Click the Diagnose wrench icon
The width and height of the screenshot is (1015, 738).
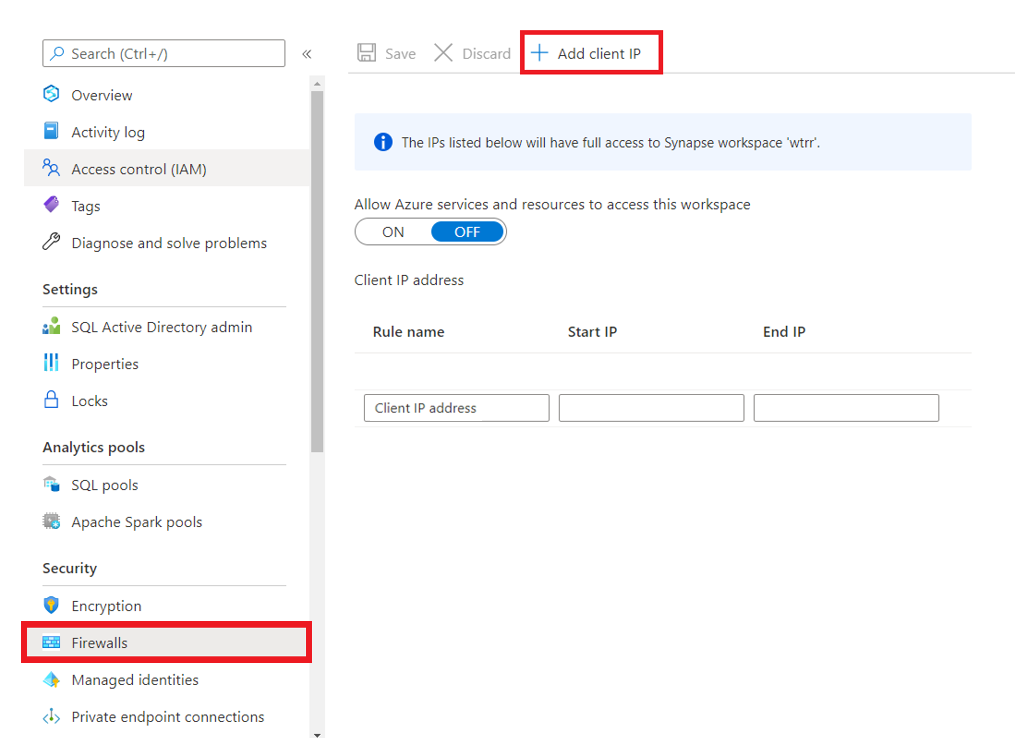tap(51, 241)
